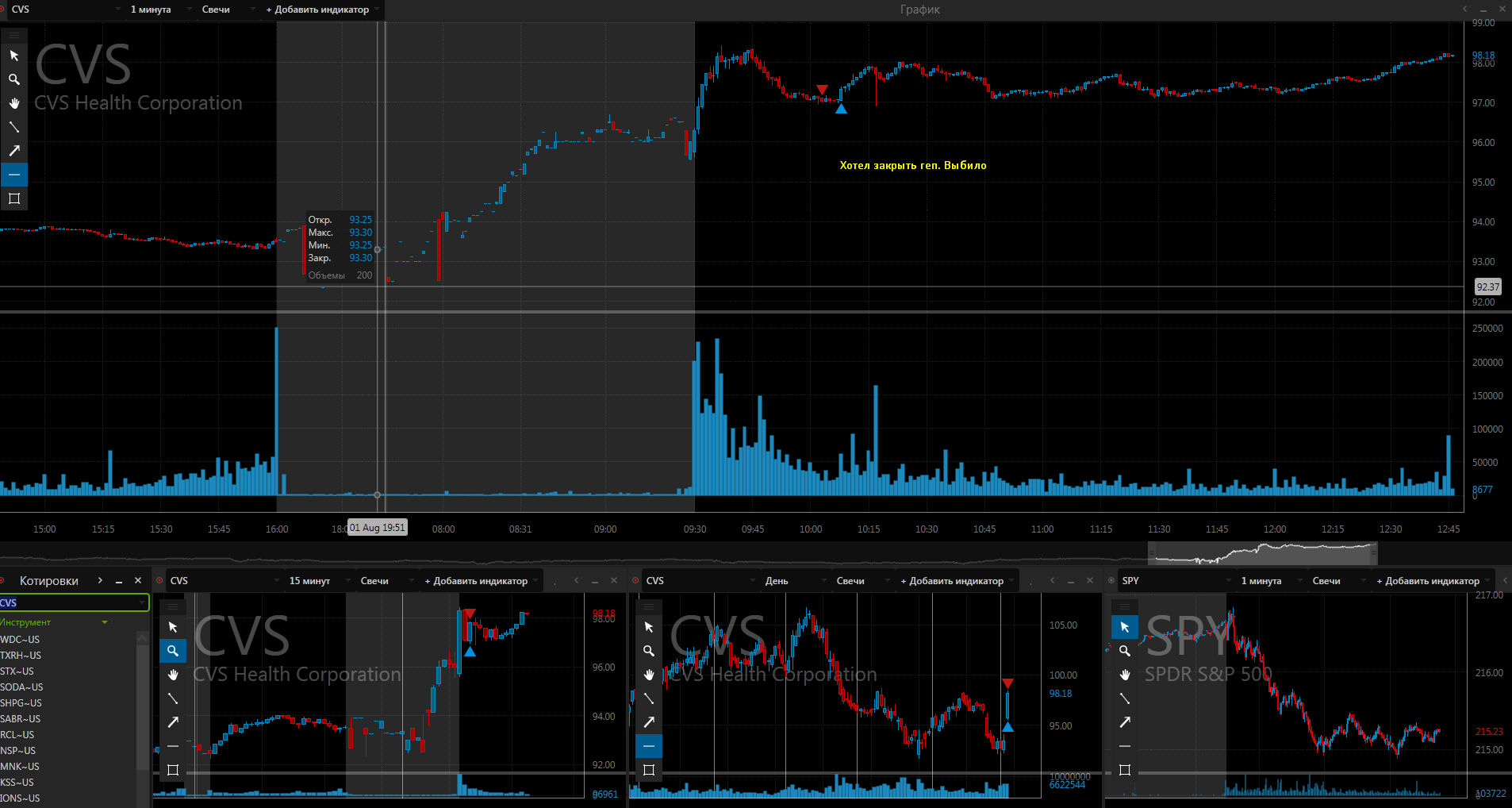Select rectangle tool in SPY chart
The height and width of the screenshot is (808, 1512).
1125,770
